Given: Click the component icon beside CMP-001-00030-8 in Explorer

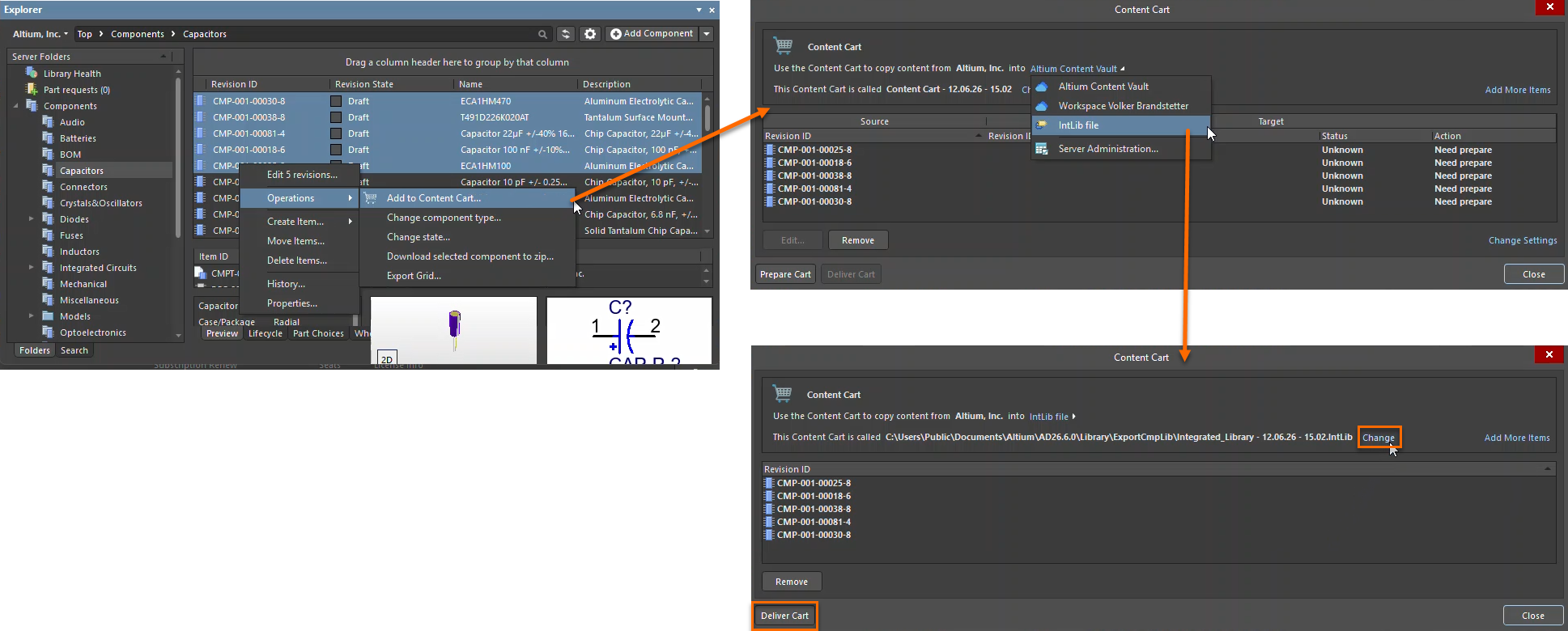Looking at the screenshot, I should (x=201, y=101).
